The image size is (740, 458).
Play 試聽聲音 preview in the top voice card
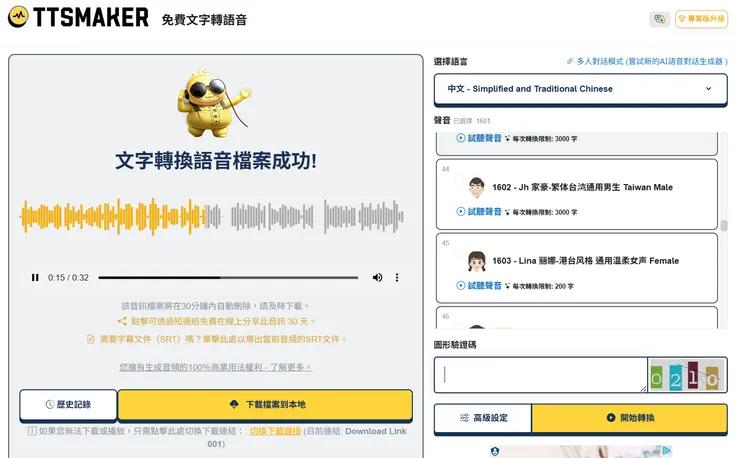pyautogui.click(x=479, y=138)
